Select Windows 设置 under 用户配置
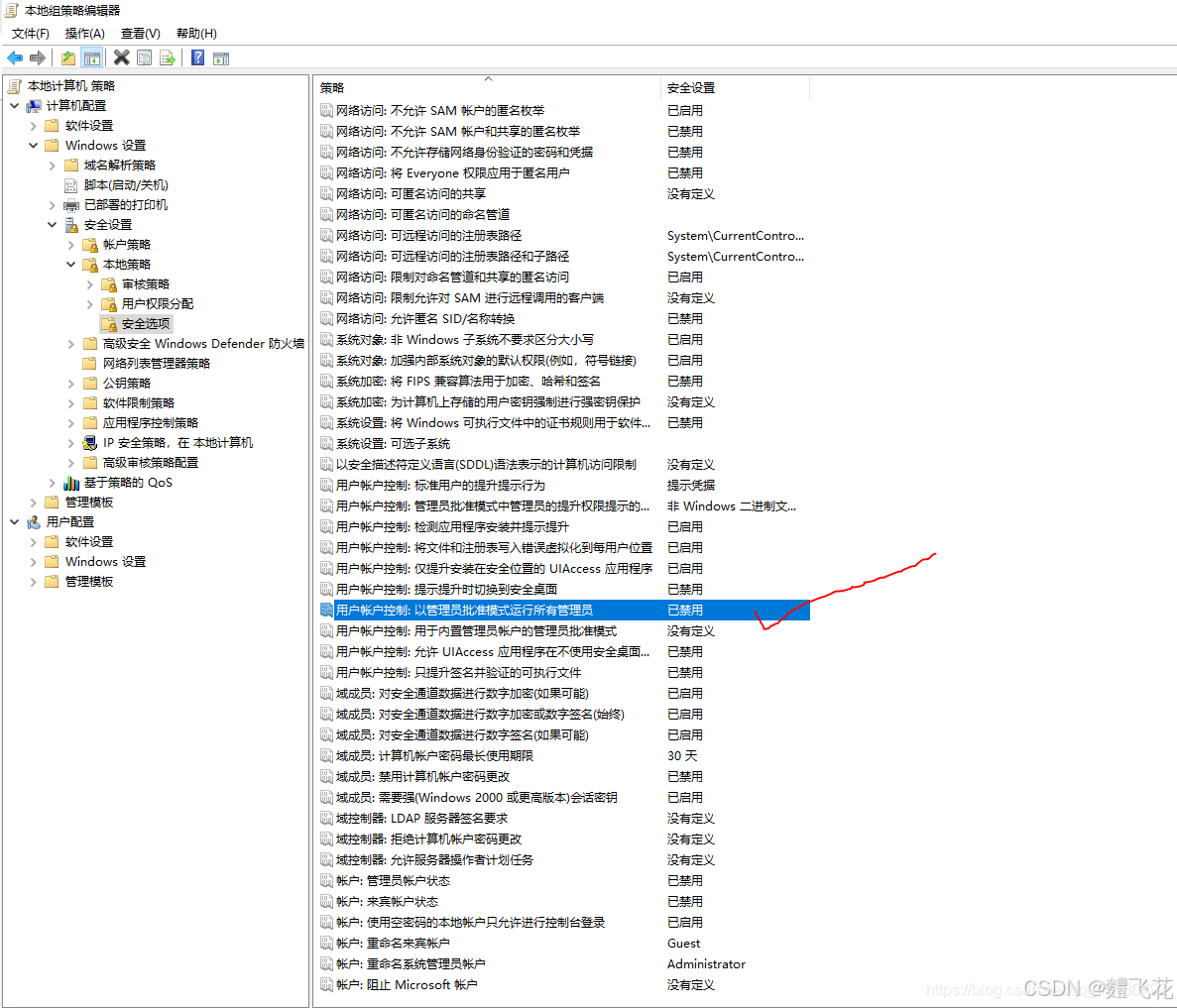Image resolution: width=1177 pixels, height=1008 pixels. tap(105, 561)
